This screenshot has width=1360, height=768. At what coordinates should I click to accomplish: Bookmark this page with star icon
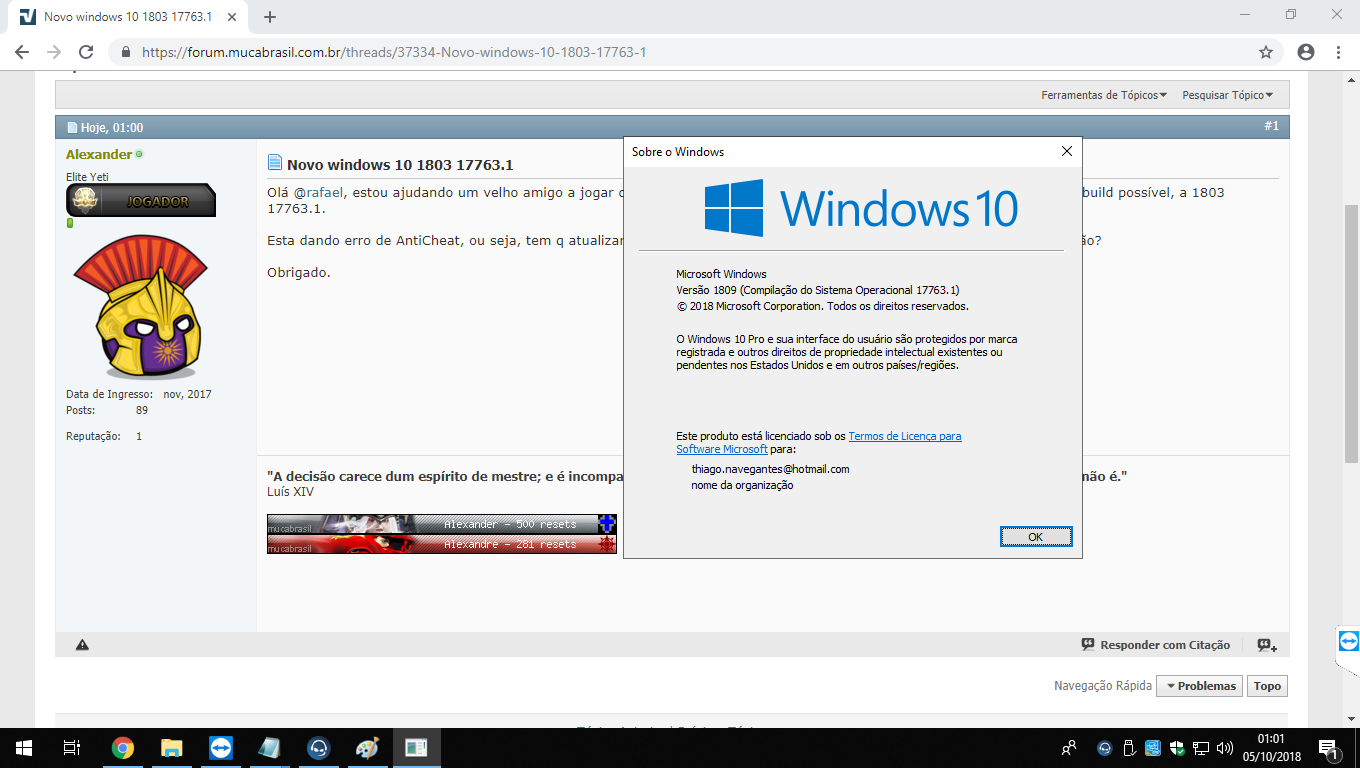pyautogui.click(x=1265, y=52)
